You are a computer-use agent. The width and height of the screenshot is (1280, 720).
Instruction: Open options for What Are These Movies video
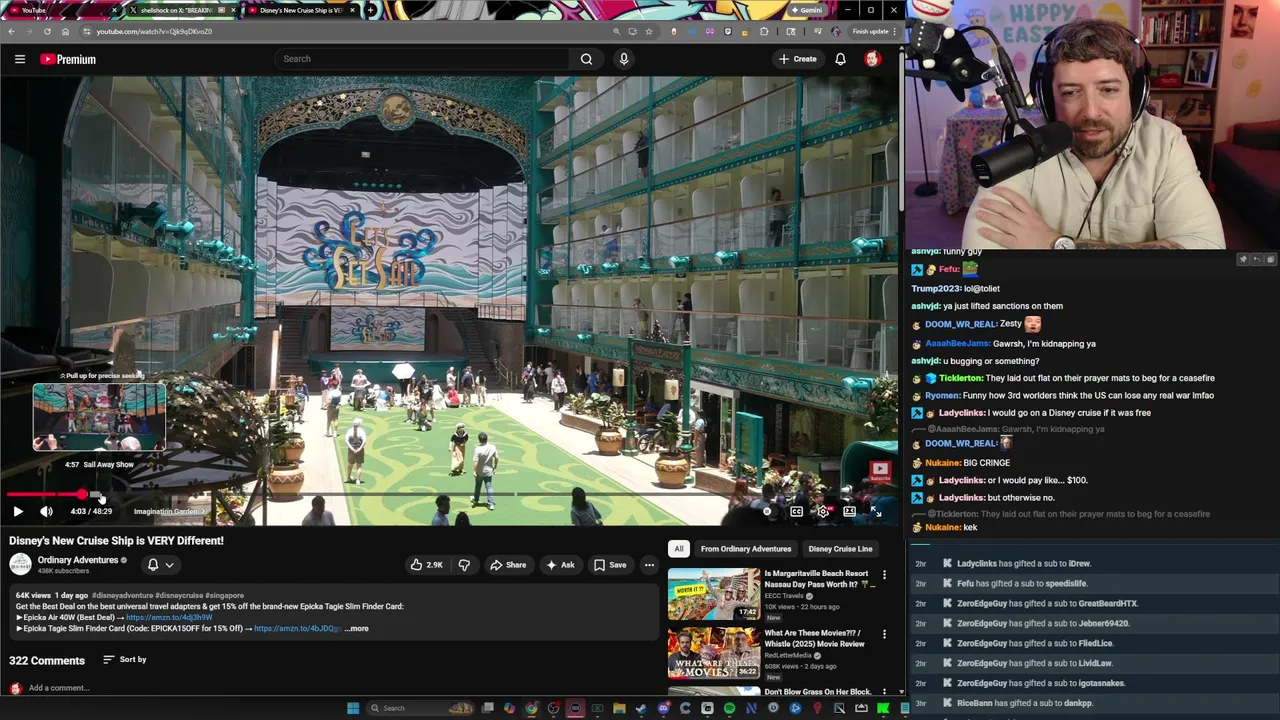tap(884, 635)
